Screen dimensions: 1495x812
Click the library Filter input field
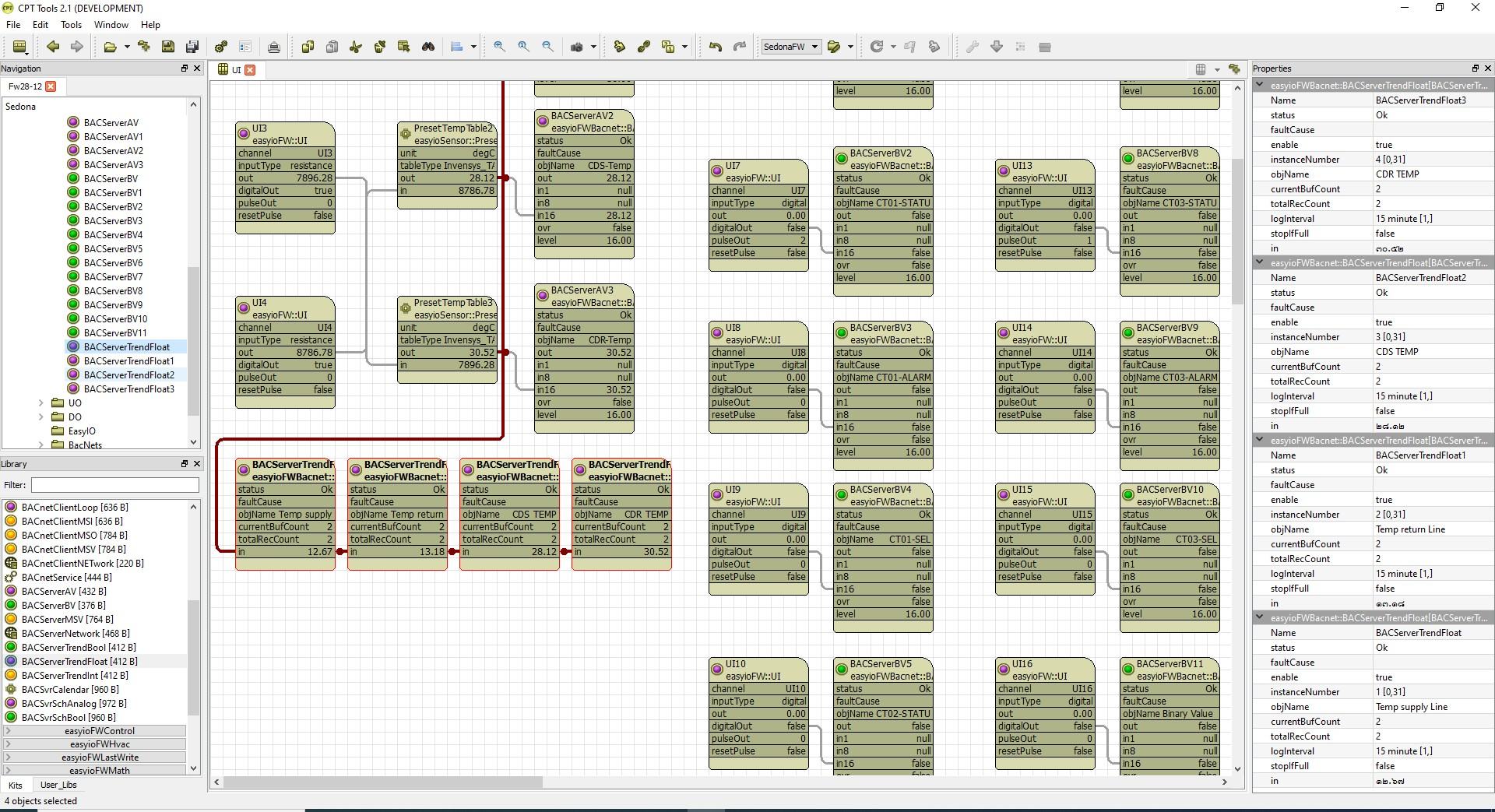[114, 485]
